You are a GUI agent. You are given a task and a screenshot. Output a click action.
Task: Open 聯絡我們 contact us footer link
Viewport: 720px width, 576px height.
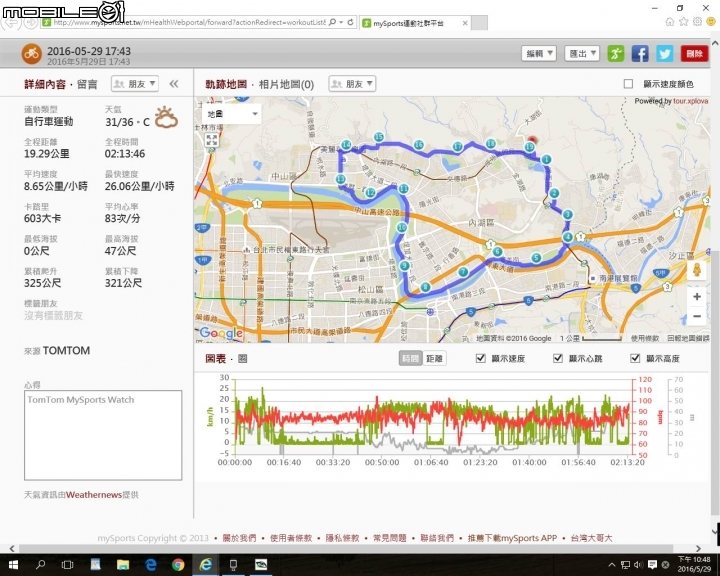pyautogui.click(x=437, y=538)
